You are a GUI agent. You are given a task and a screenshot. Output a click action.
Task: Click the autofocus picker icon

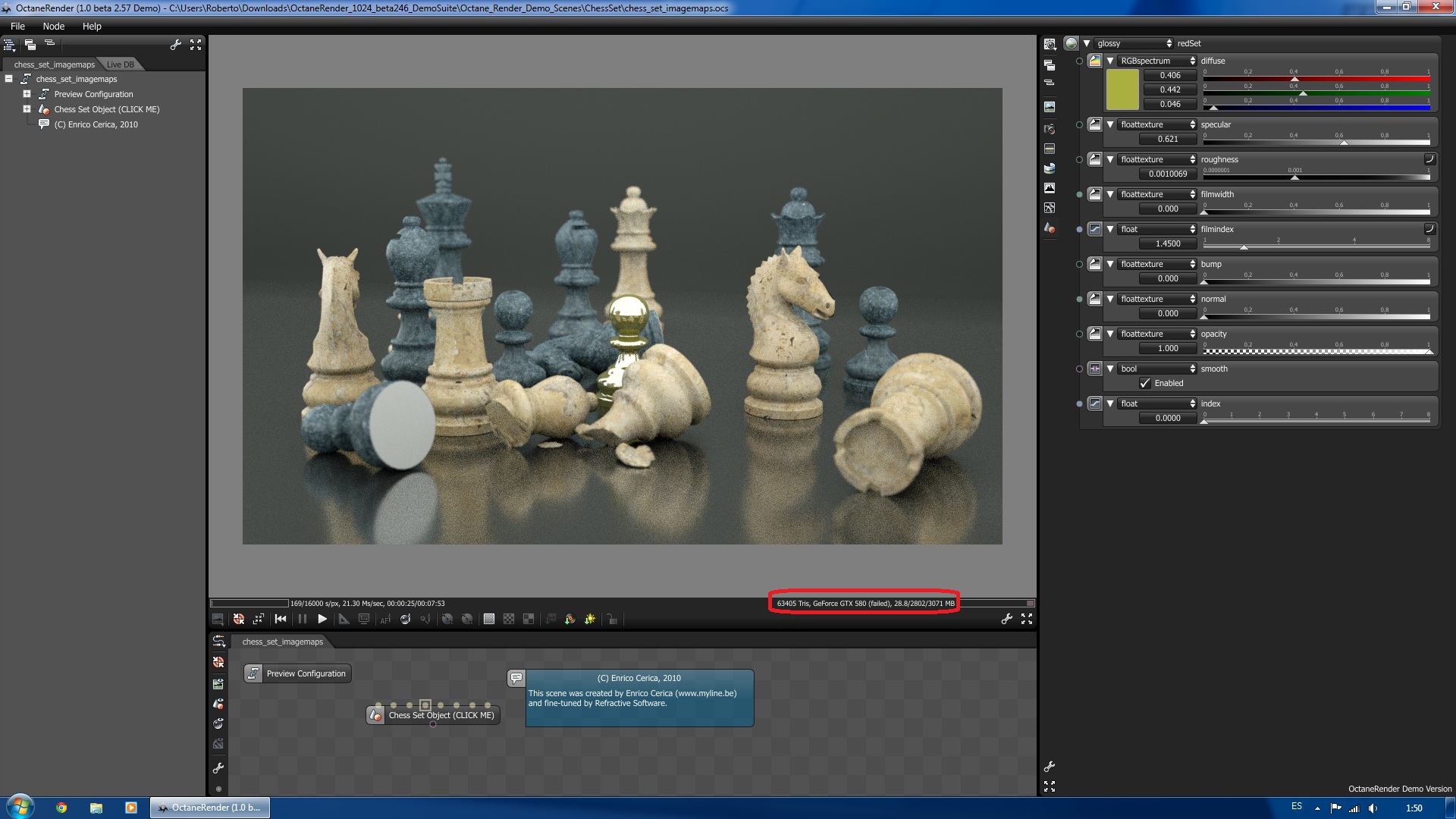tap(385, 619)
